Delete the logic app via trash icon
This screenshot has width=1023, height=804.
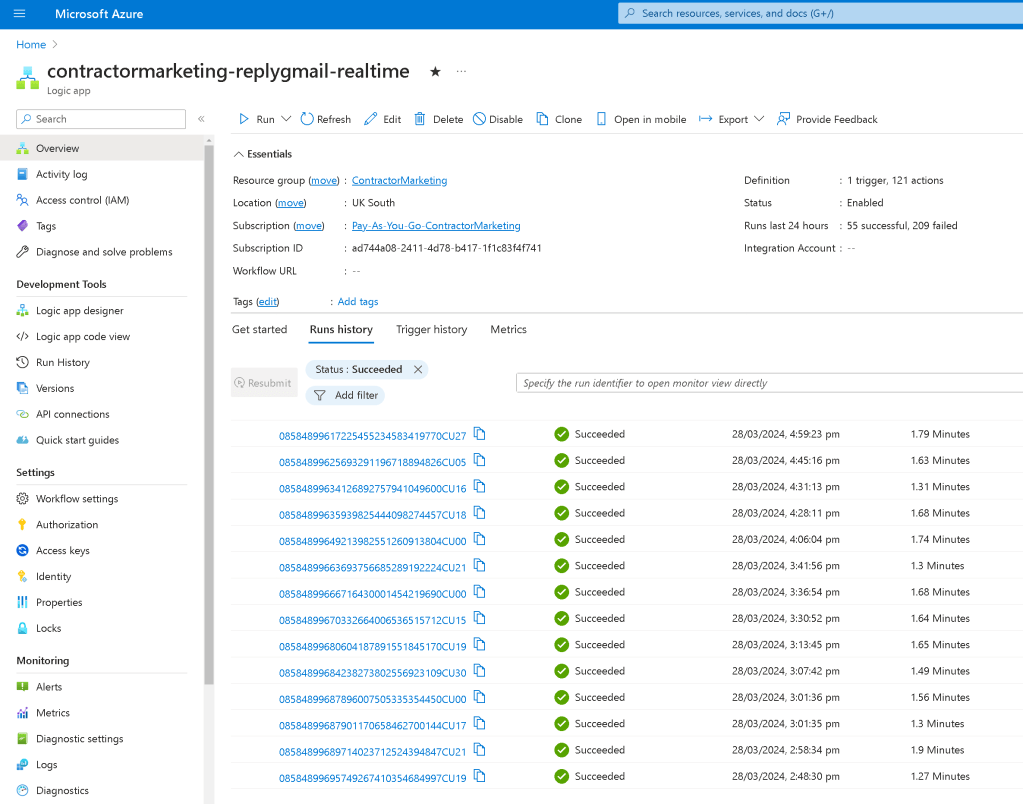click(439, 119)
